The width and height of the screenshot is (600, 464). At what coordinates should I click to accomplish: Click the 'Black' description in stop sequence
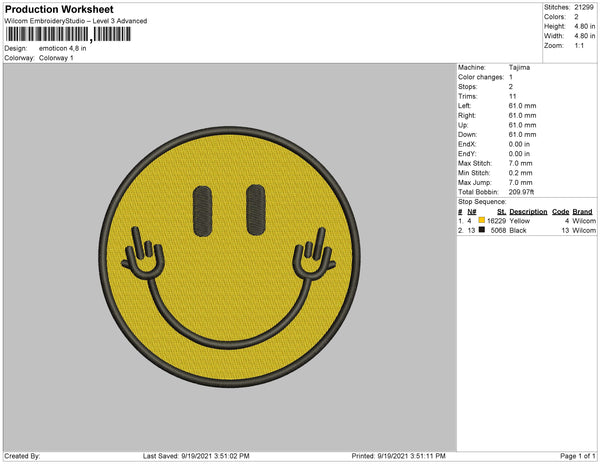[518, 230]
